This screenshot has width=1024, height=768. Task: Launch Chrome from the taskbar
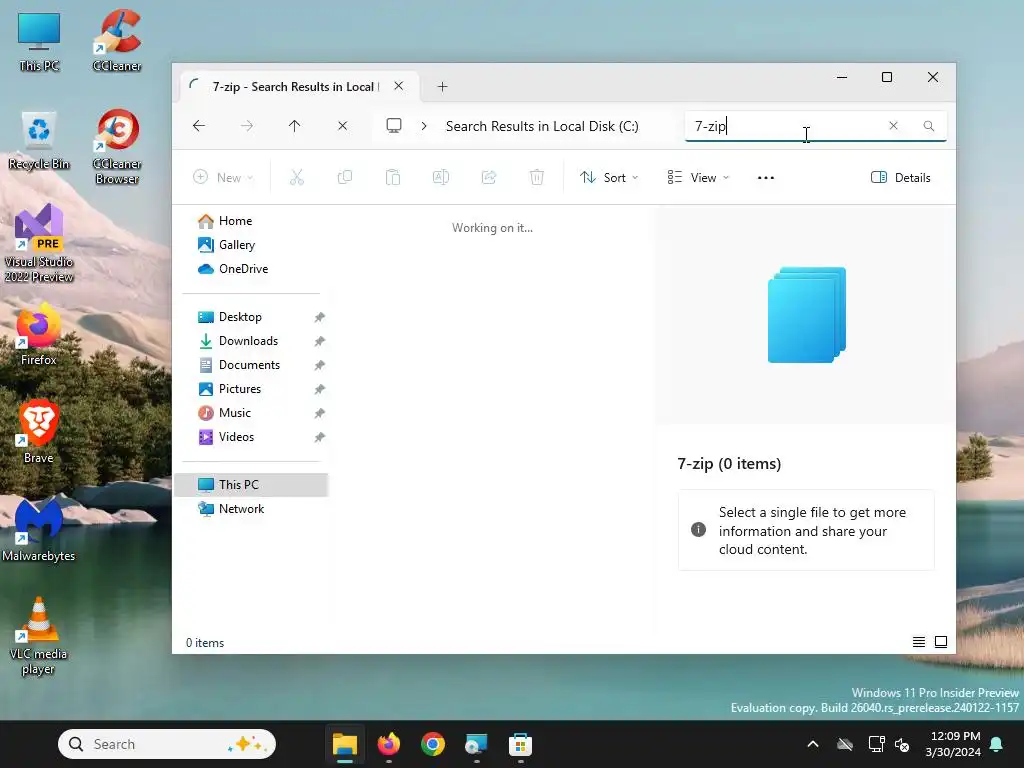tap(432, 744)
